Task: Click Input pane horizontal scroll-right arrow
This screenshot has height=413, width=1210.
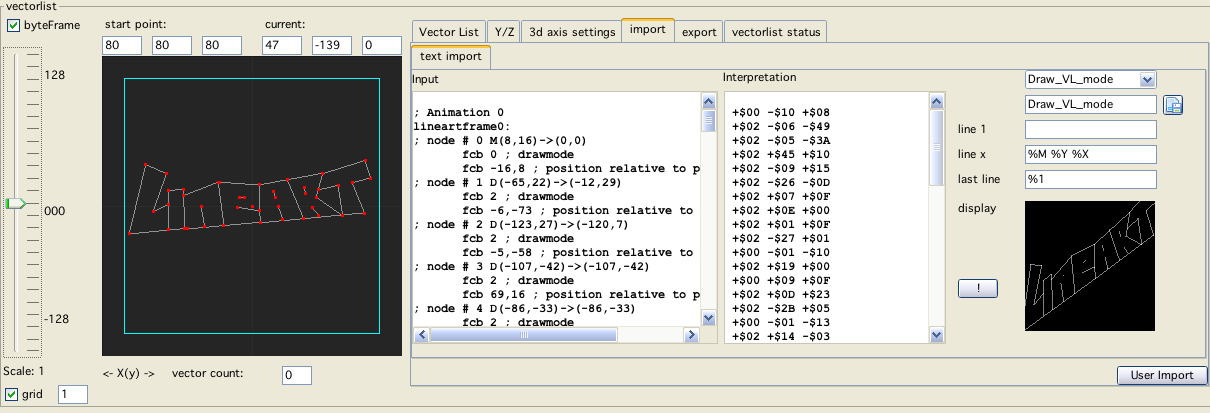Action: point(690,336)
